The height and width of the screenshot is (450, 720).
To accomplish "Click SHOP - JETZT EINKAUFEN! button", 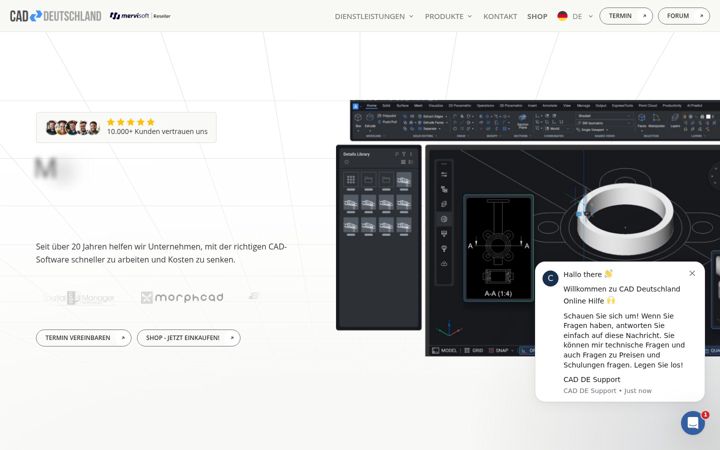I will point(189,338).
